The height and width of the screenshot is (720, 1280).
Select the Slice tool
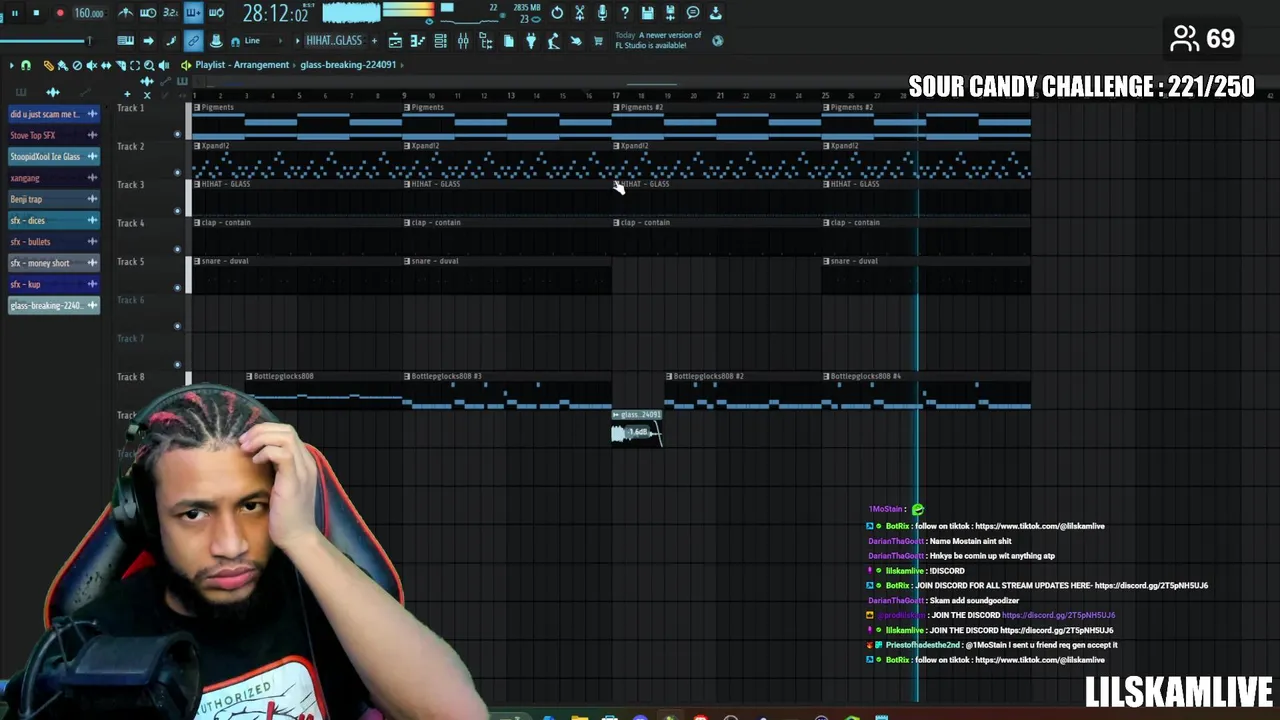coord(121,65)
